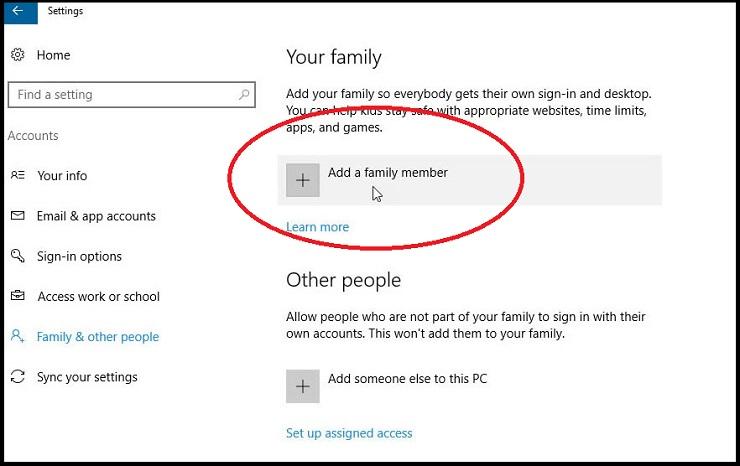Click Add someone else to this PC
Screen dimensions: 740x466
[407, 379]
